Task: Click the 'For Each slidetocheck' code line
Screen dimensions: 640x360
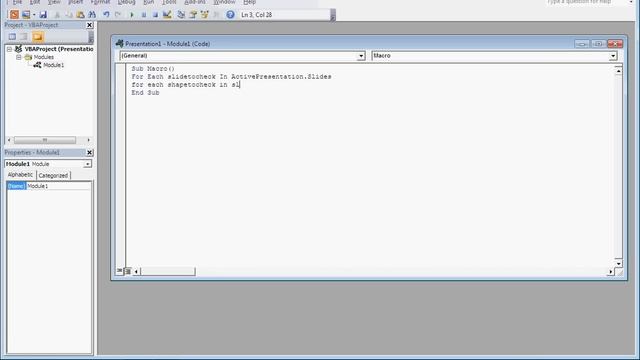Action: pos(231,77)
